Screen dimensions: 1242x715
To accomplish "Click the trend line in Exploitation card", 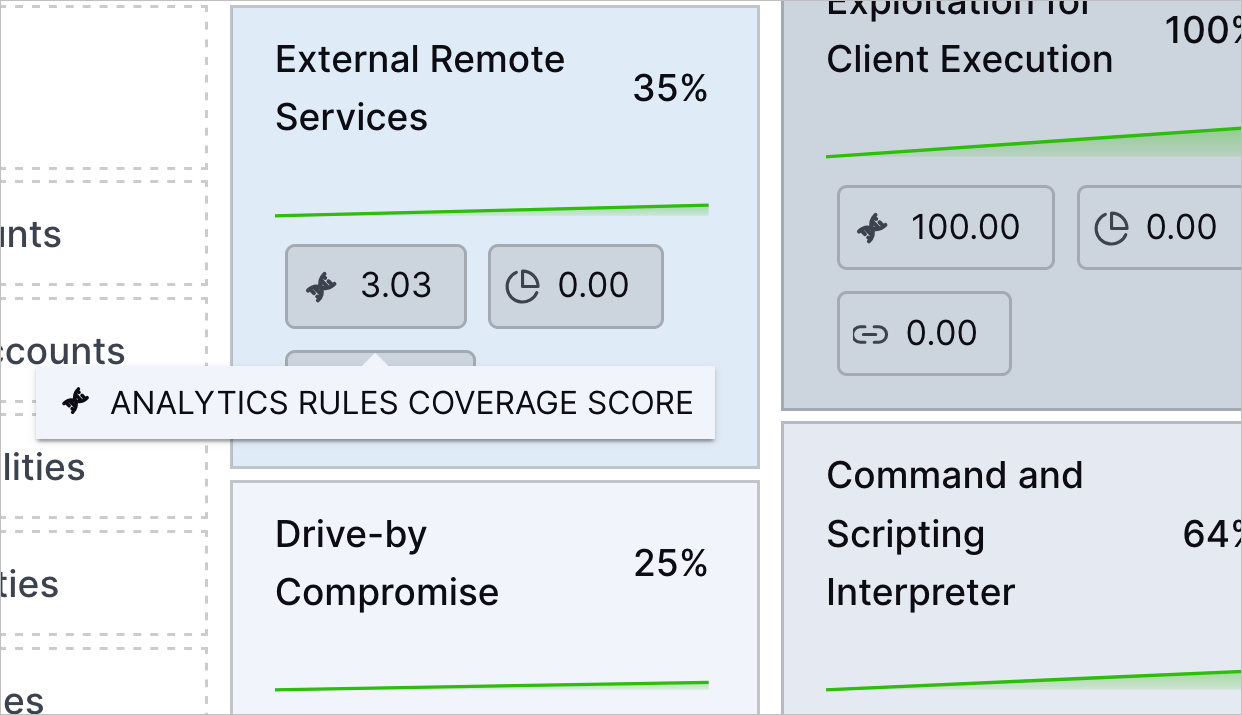I will (x=1033, y=143).
